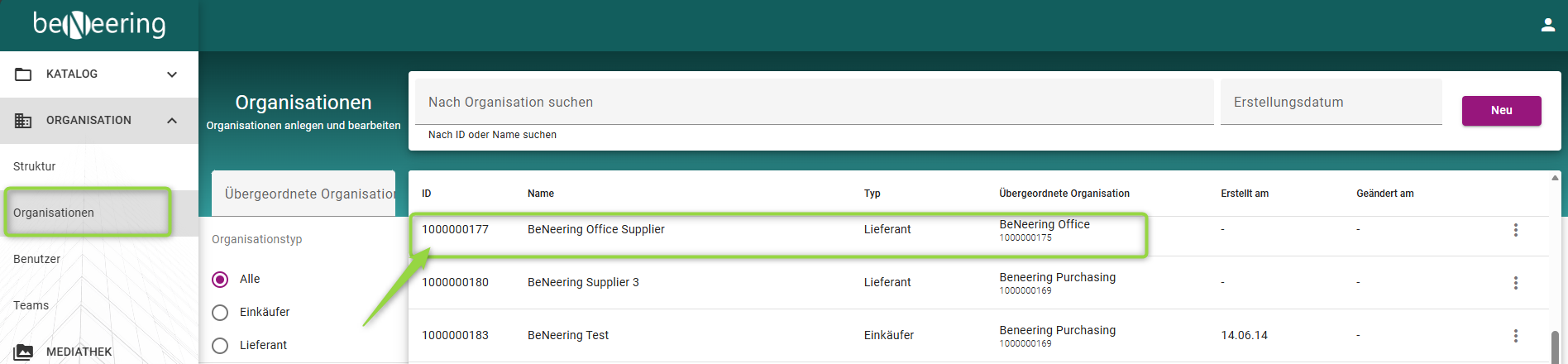Go to the Benutzer menu item
Screen dimensions: 1568x364
[37, 259]
